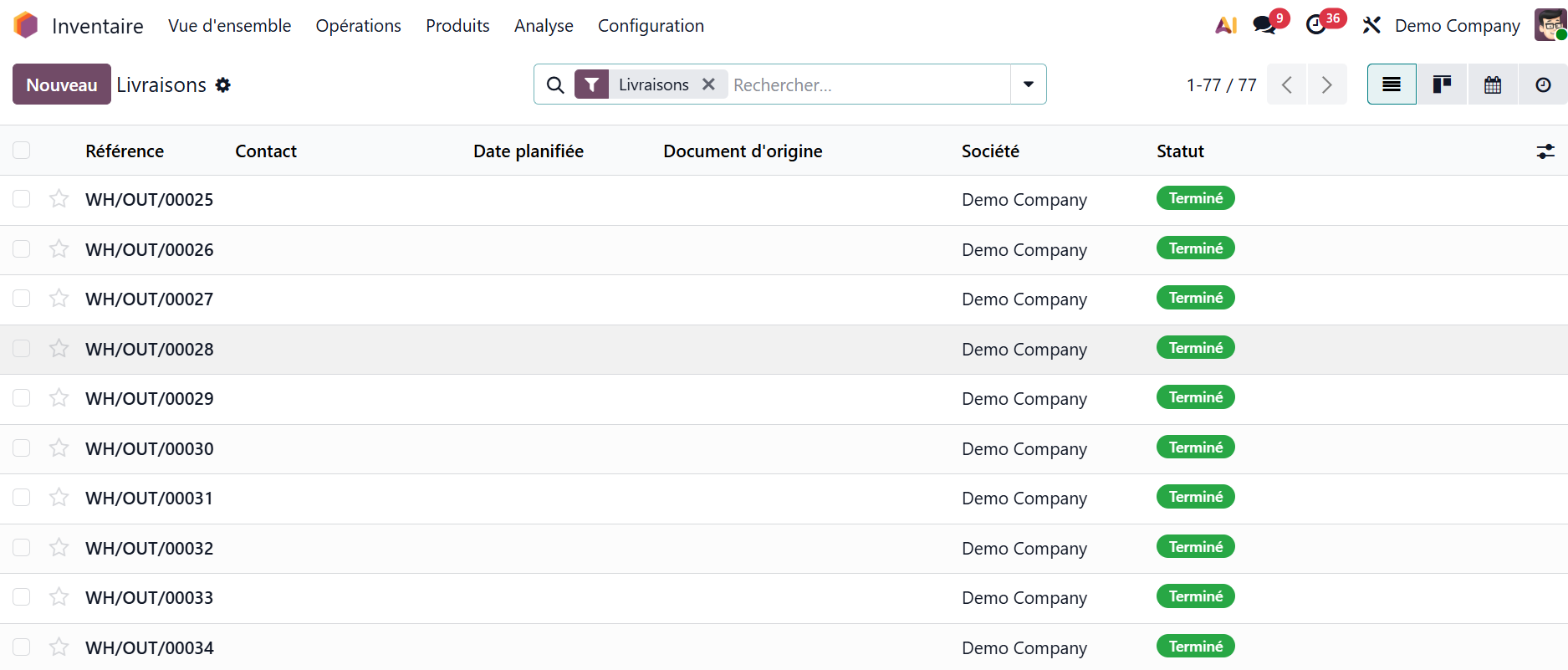Click the 1-77 / 77 pager counter
The image size is (1568, 670).
(x=1221, y=85)
